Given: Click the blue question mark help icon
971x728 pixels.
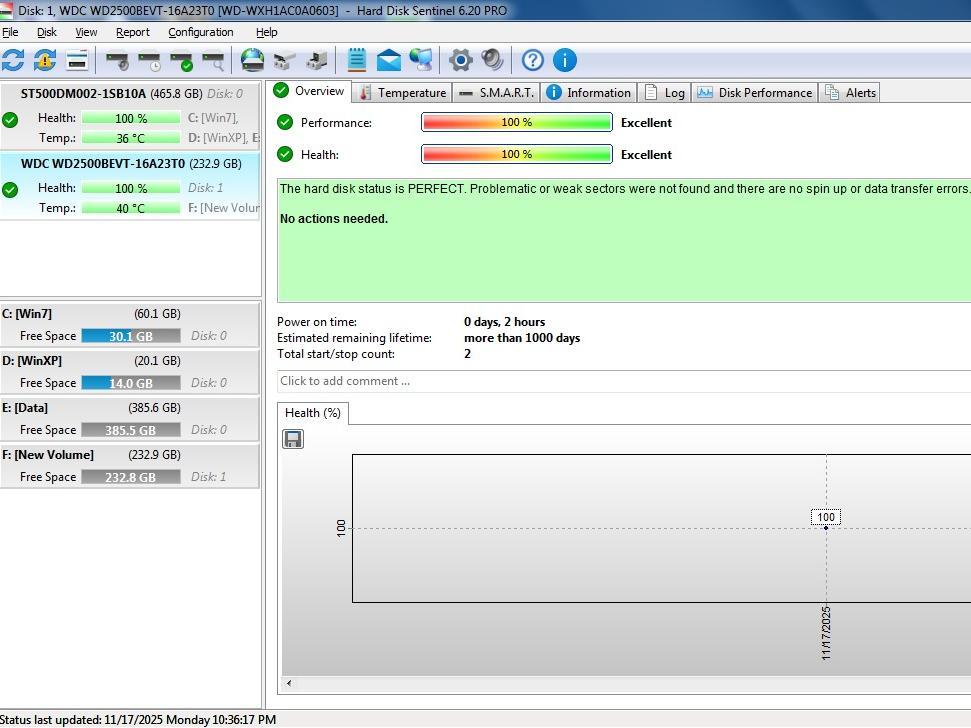Looking at the screenshot, I should click(533, 60).
